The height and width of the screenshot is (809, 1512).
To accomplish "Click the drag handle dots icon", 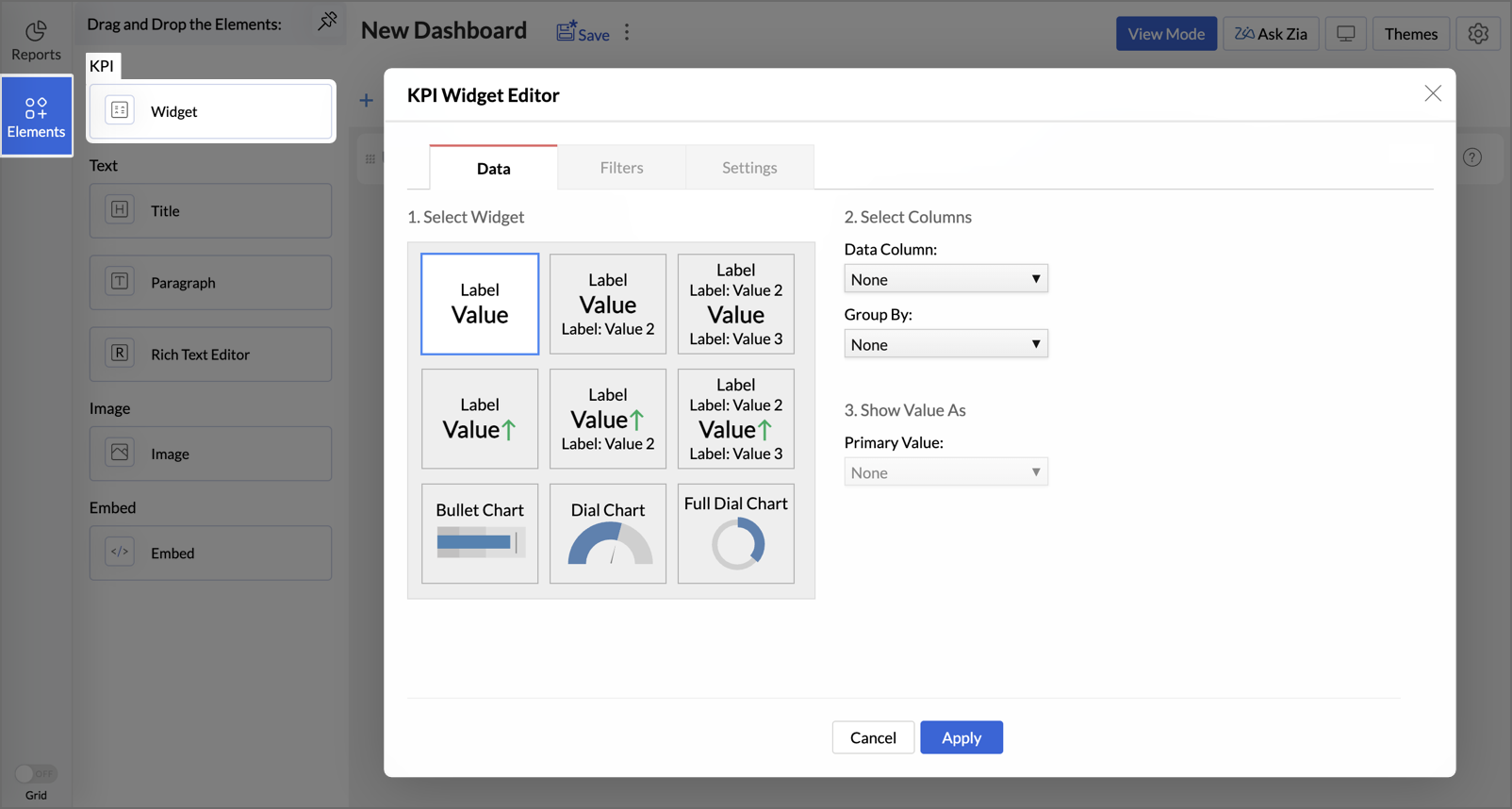I will coord(370,158).
